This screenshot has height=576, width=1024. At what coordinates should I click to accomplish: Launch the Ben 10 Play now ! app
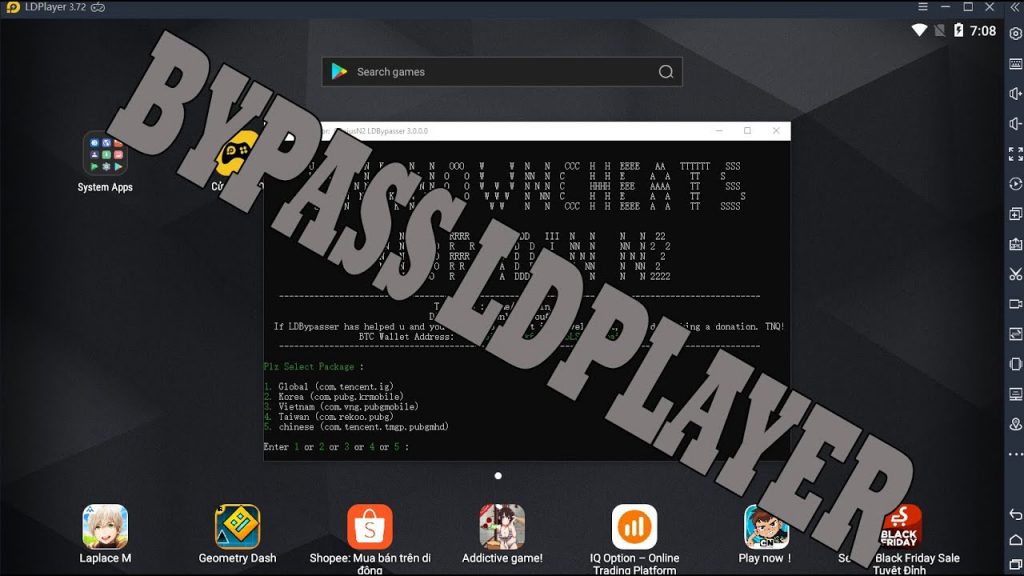765,534
